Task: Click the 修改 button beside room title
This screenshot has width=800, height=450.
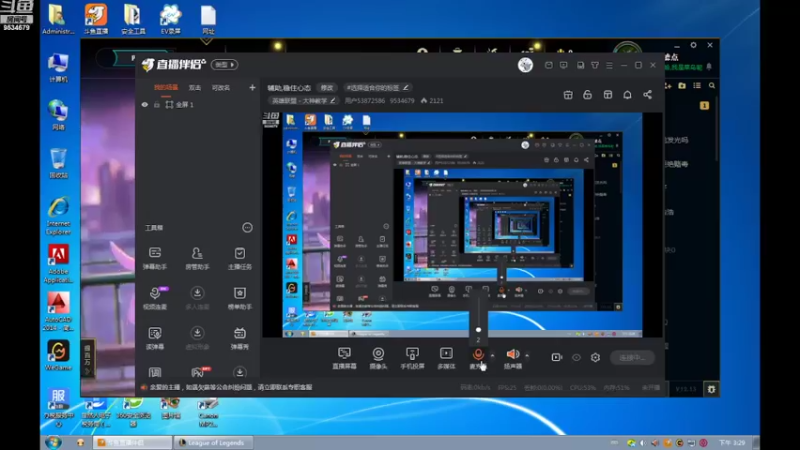Action: (327, 88)
